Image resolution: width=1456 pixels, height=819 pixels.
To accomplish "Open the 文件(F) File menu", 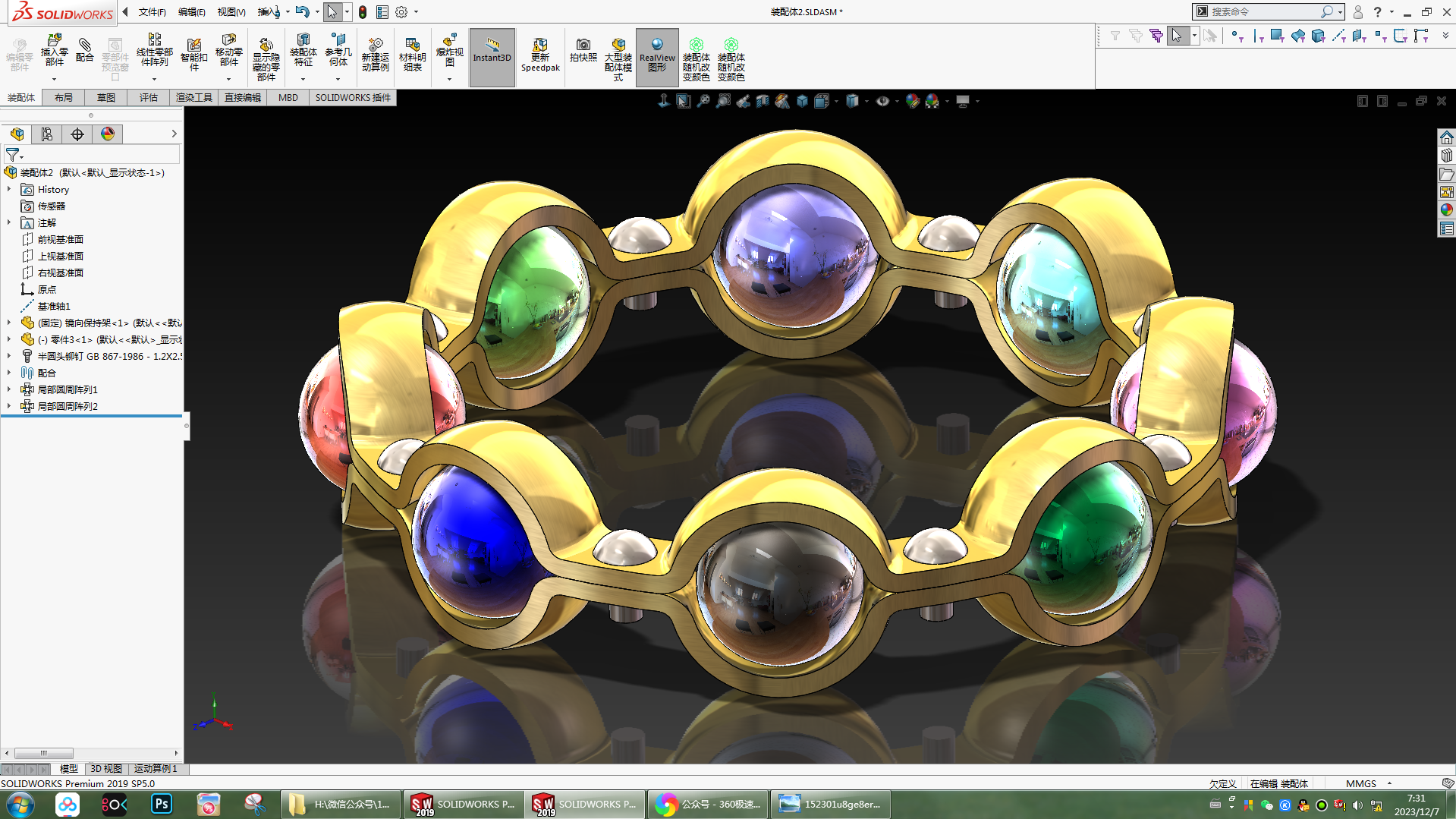I will (152, 12).
